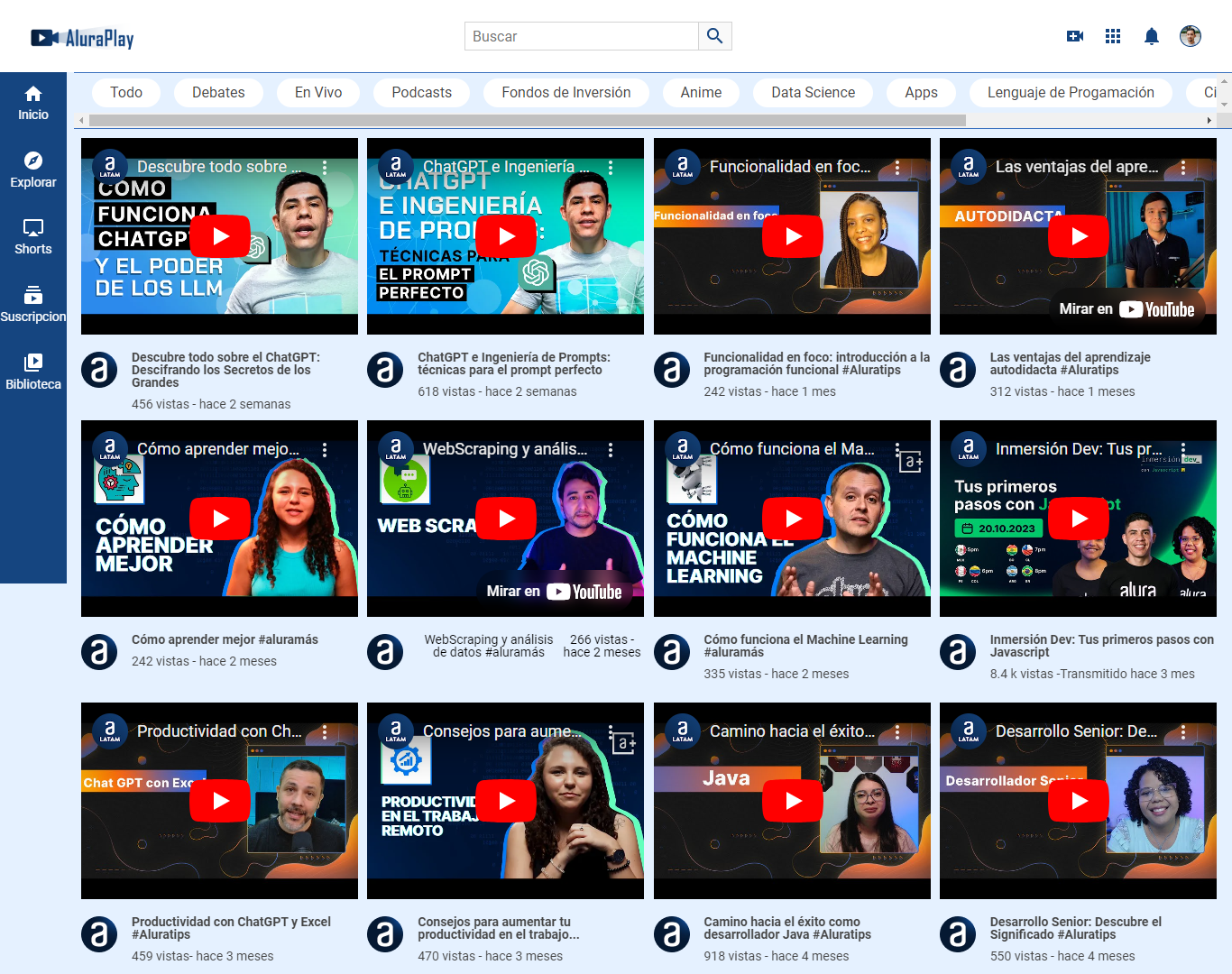The width and height of the screenshot is (1232, 974).
Task: Open 'Cómo funciona el Machine Learning' title link
Action: tap(805, 646)
